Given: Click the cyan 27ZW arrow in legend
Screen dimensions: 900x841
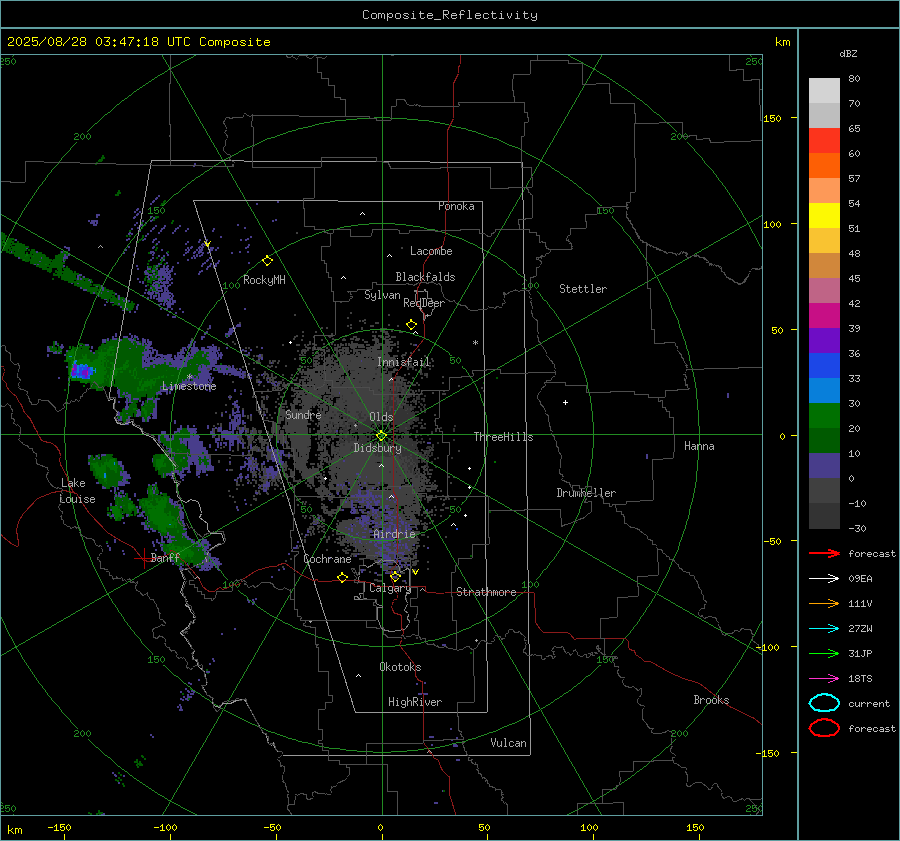Looking at the screenshot, I should (x=824, y=629).
